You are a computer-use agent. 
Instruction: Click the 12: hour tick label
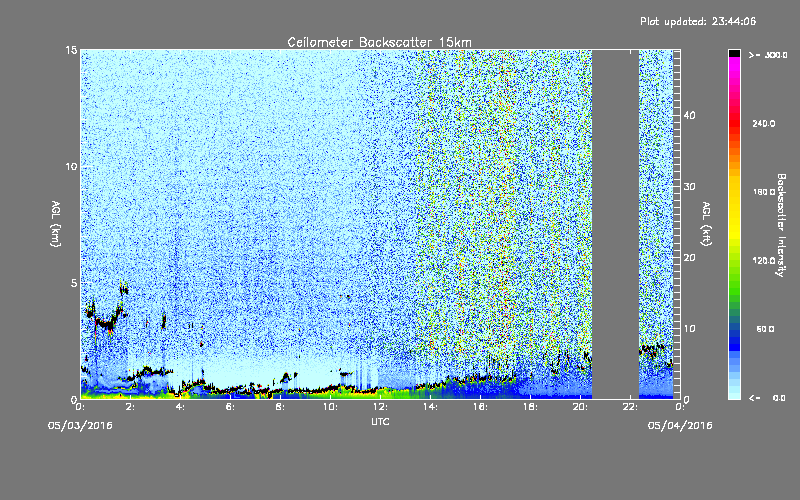tap(380, 407)
